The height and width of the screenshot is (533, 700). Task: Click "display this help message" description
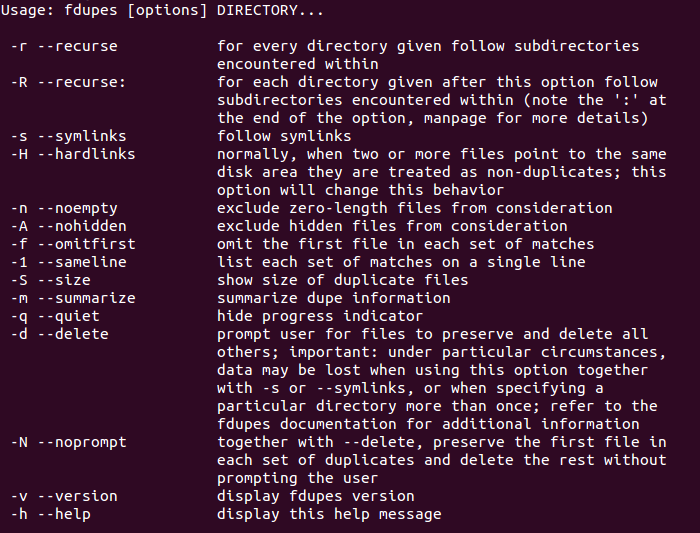click(x=329, y=514)
